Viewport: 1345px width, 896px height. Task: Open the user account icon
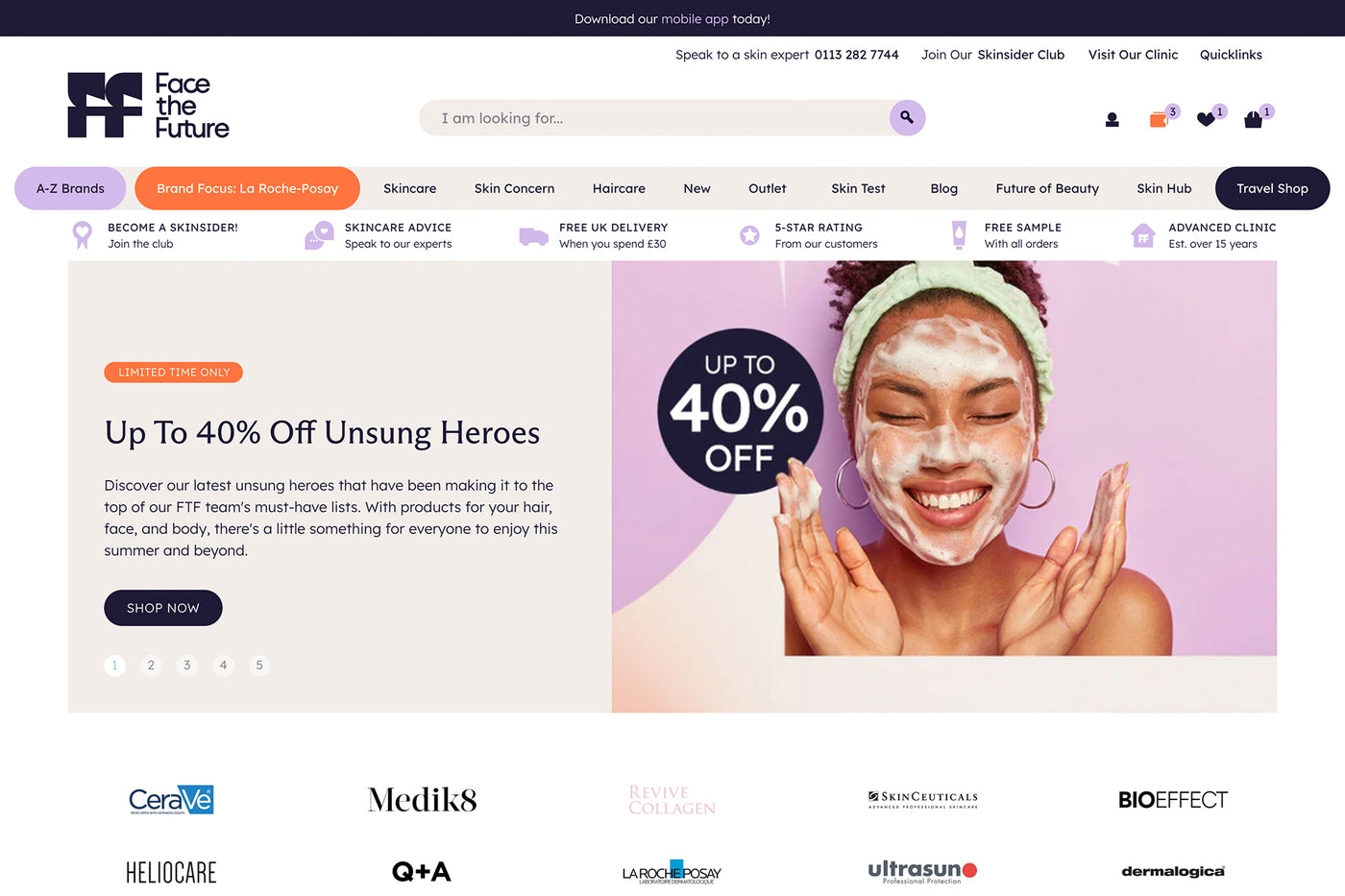coord(1112,120)
